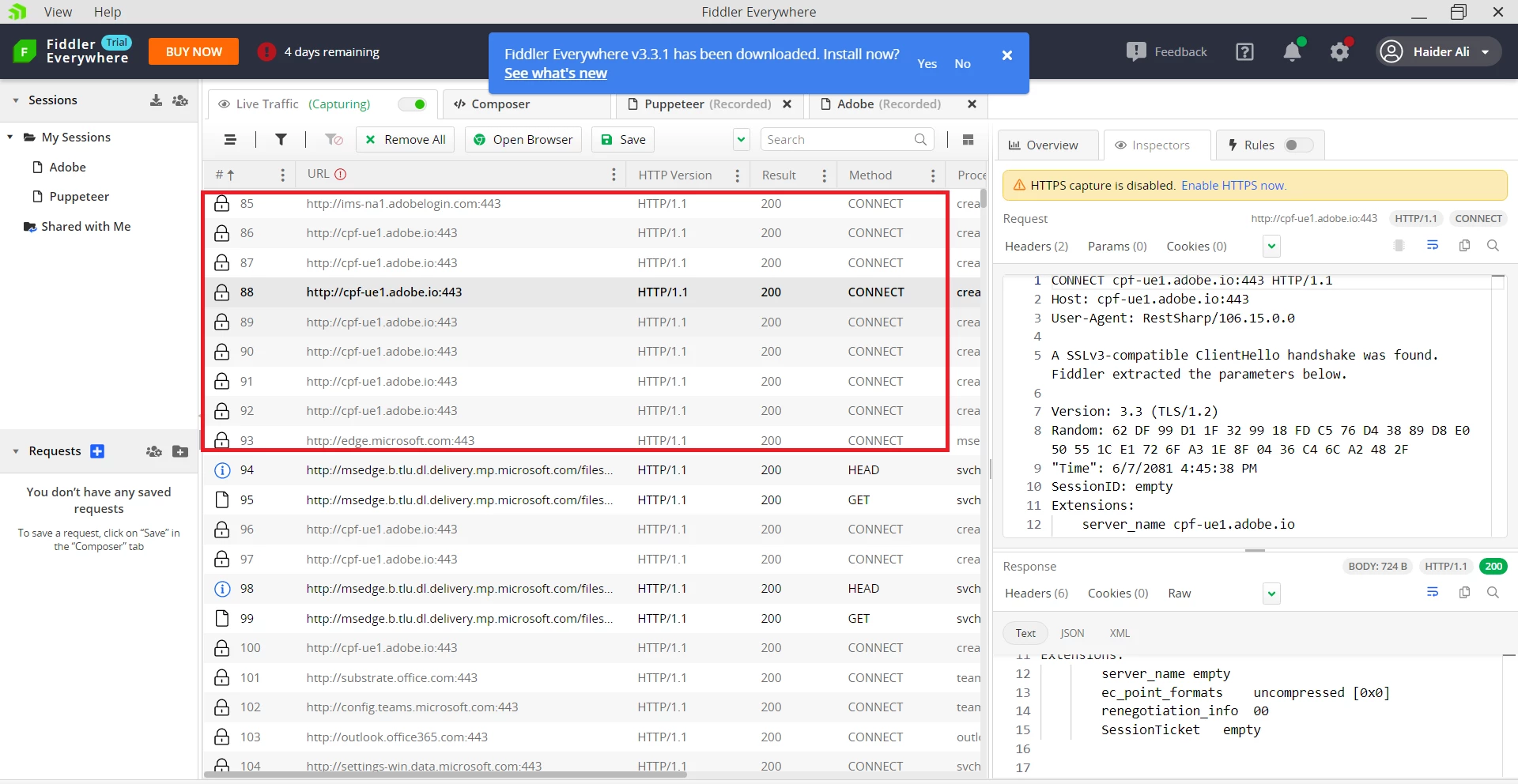Dismiss the update notification
Viewport: 1518px width, 784px height.
point(1007,55)
